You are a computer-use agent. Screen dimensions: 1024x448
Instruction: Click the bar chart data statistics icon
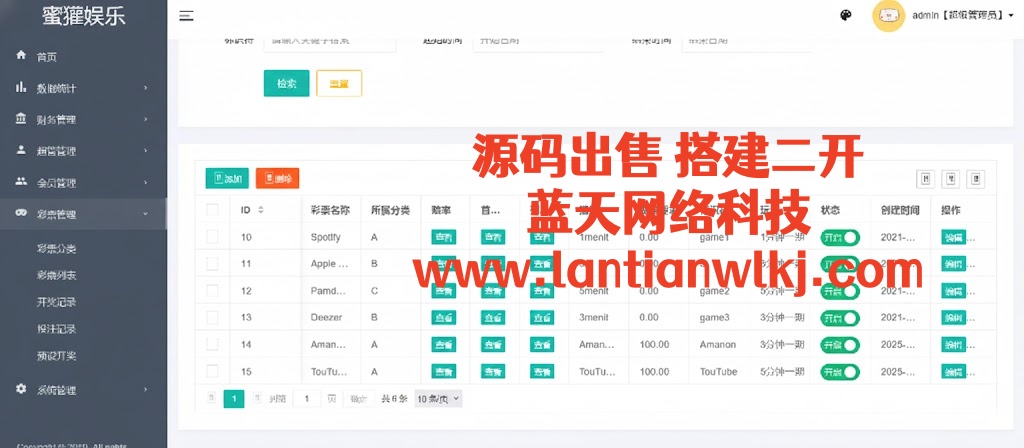(x=21, y=88)
